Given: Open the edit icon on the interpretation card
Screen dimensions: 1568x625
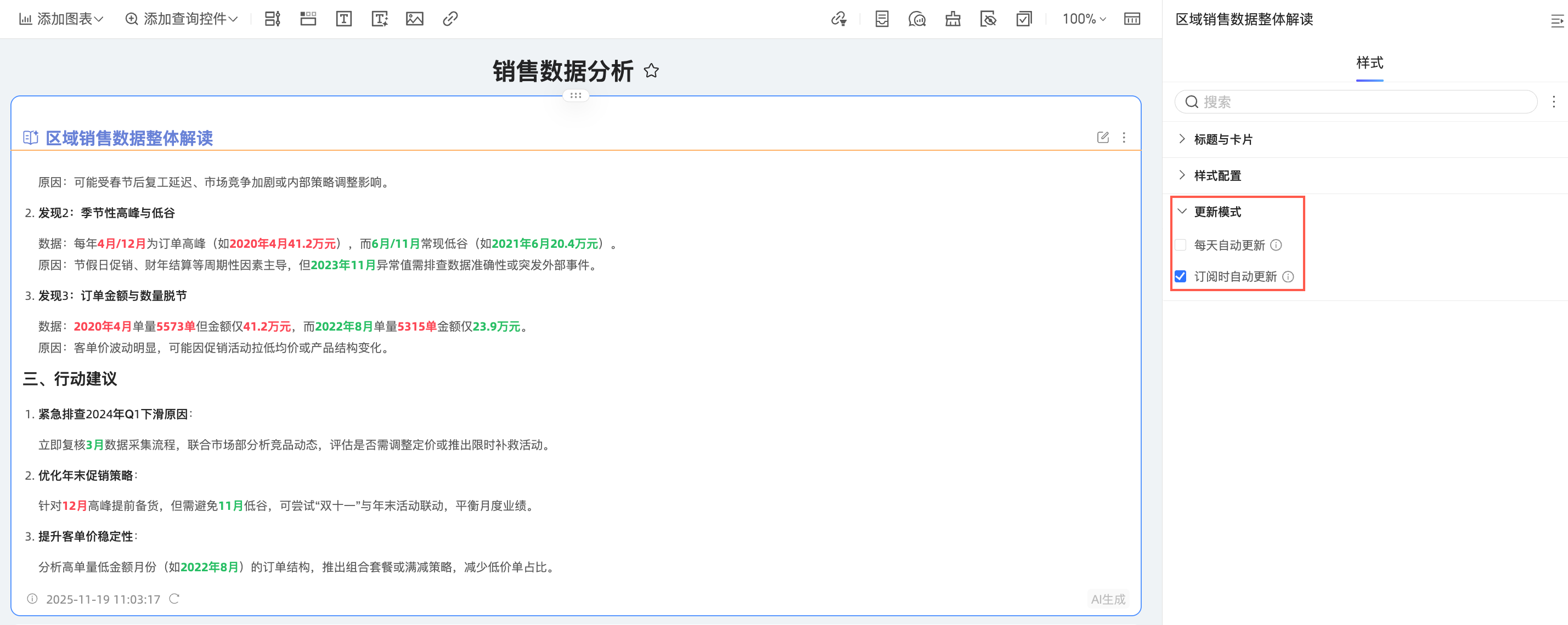Looking at the screenshot, I should (1103, 138).
